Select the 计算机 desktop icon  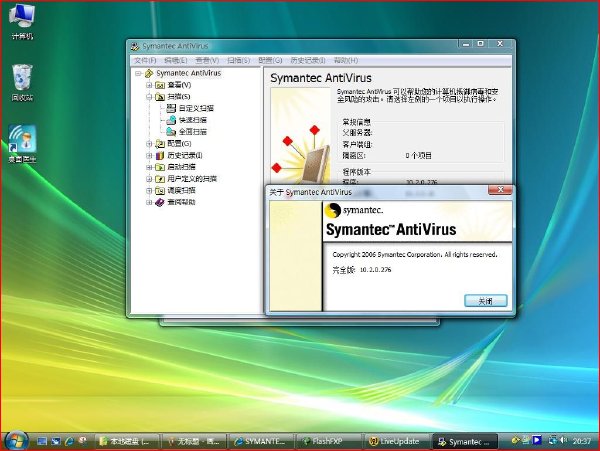pyautogui.click(x=22, y=16)
